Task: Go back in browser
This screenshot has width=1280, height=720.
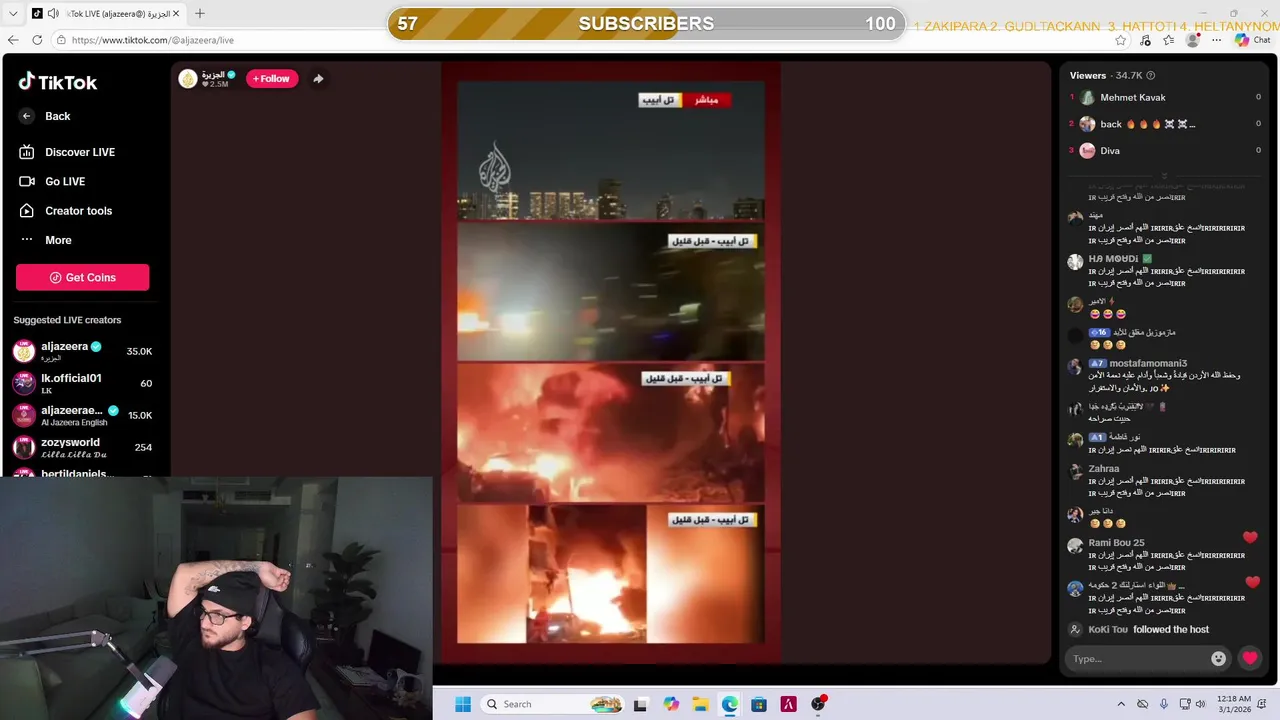Action: click(13, 40)
